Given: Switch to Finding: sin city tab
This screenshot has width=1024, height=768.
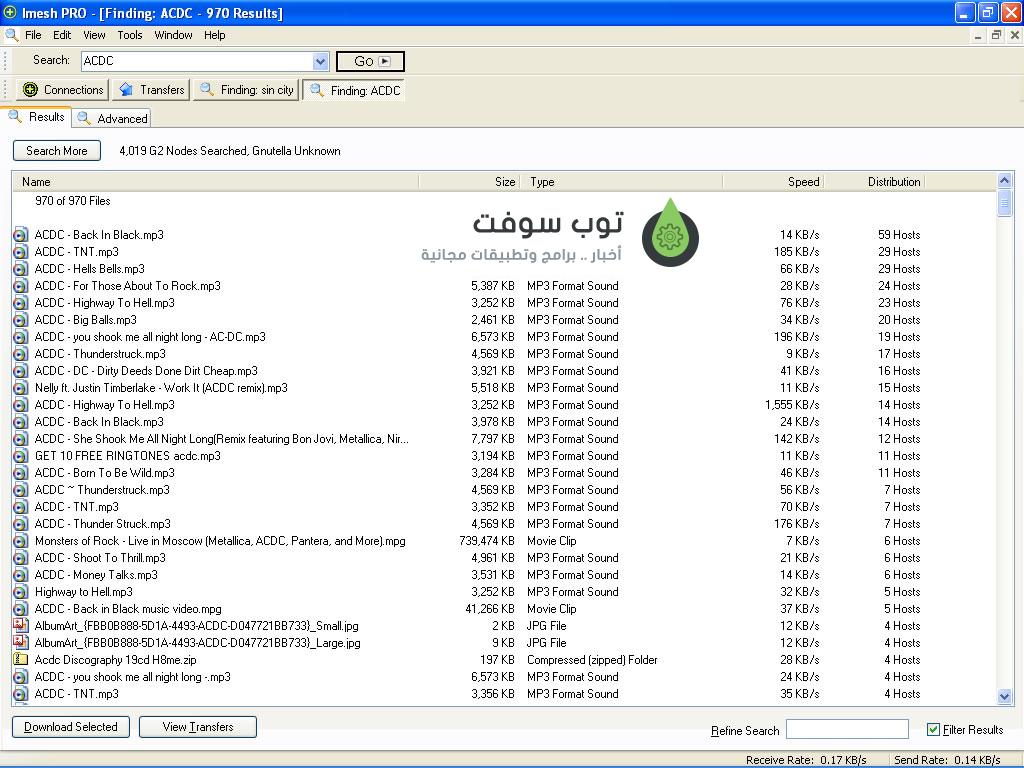Looking at the screenshot, I should point(246,90).
